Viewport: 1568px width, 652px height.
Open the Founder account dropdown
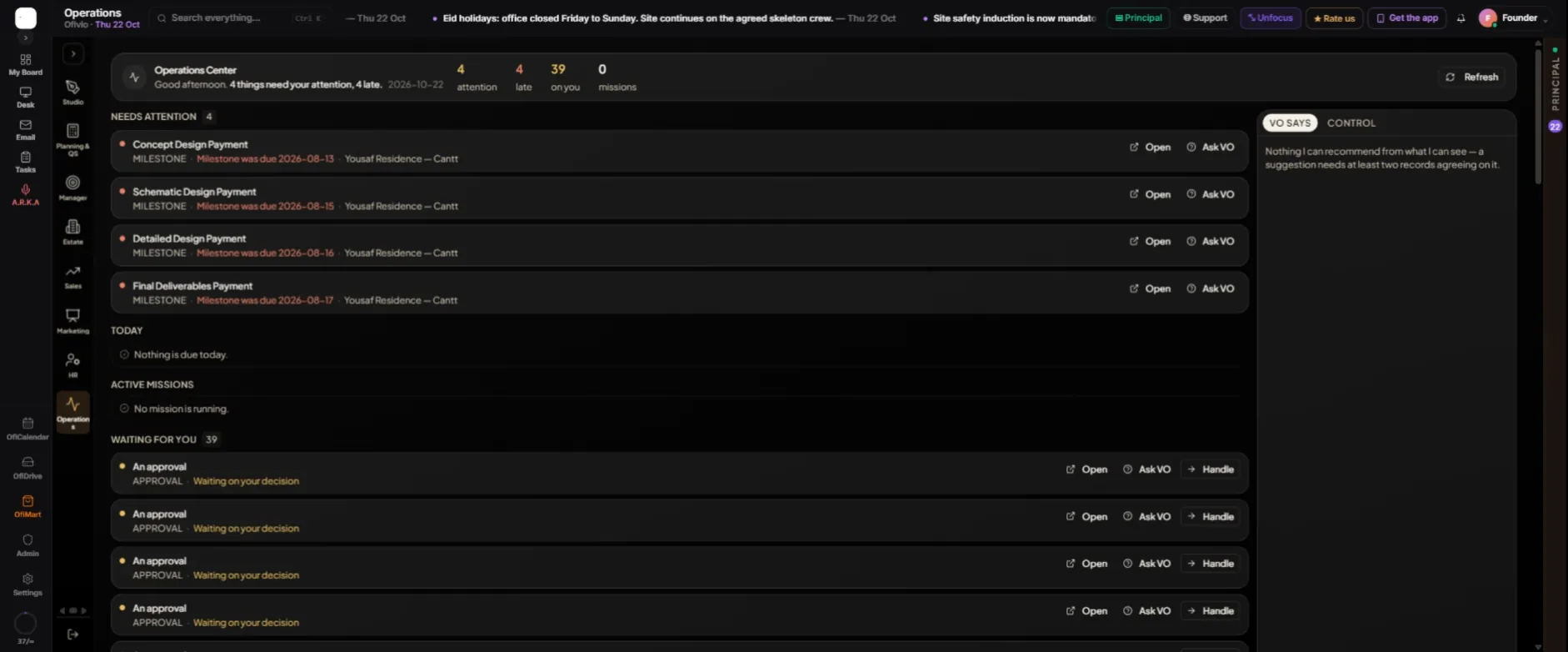pyautogui.click(x=1514, y=18)
